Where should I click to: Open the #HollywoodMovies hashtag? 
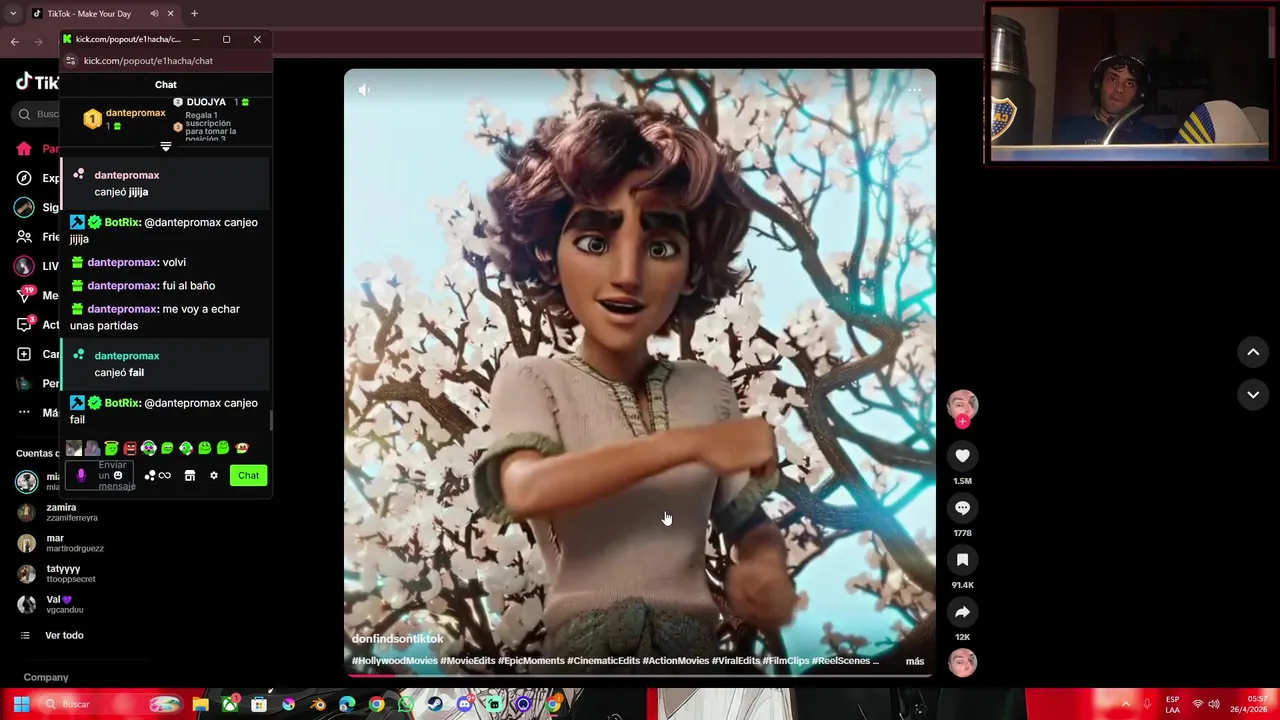(394, 661)
